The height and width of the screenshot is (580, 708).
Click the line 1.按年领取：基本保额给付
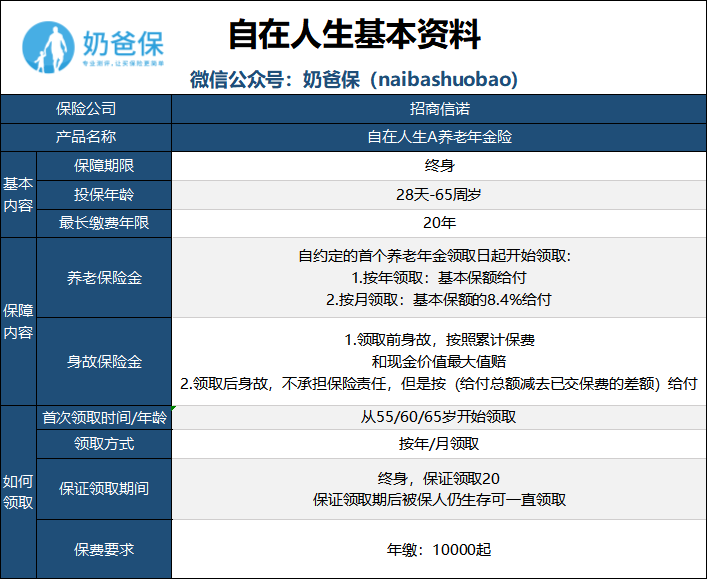(439, 278)
